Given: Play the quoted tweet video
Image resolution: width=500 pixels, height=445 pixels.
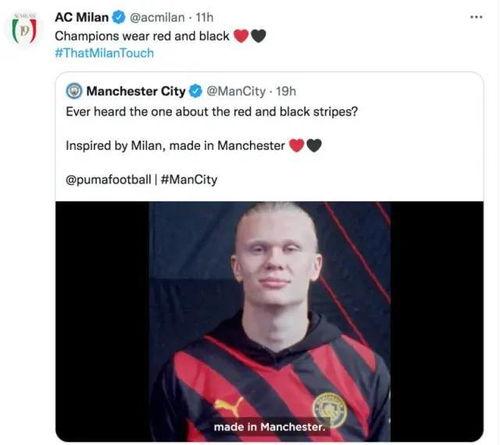Looking at the screenshot, I should point(269,321).
